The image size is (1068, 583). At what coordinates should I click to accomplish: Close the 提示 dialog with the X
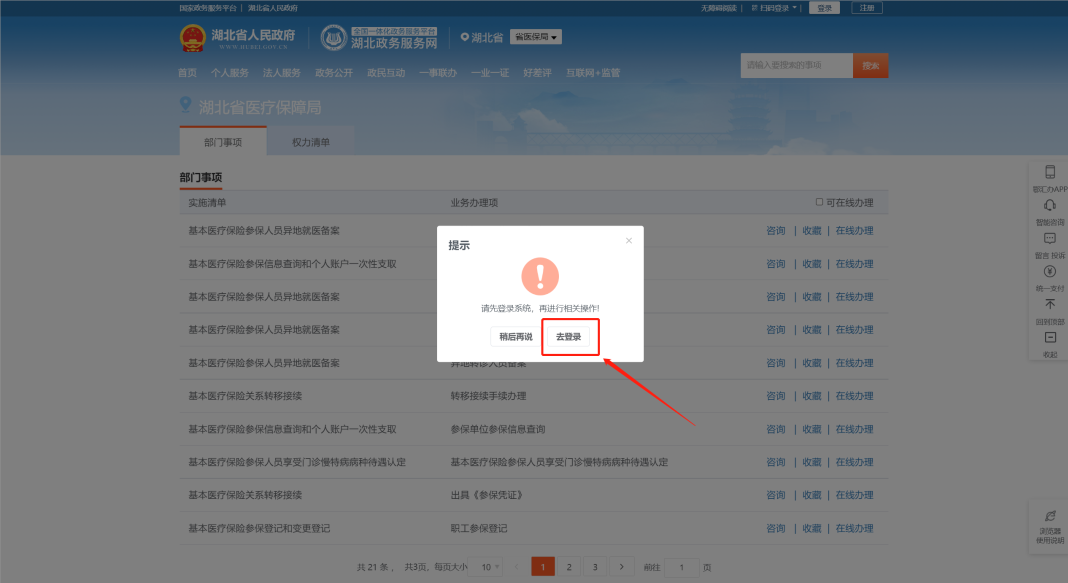(x=629, y=240)
